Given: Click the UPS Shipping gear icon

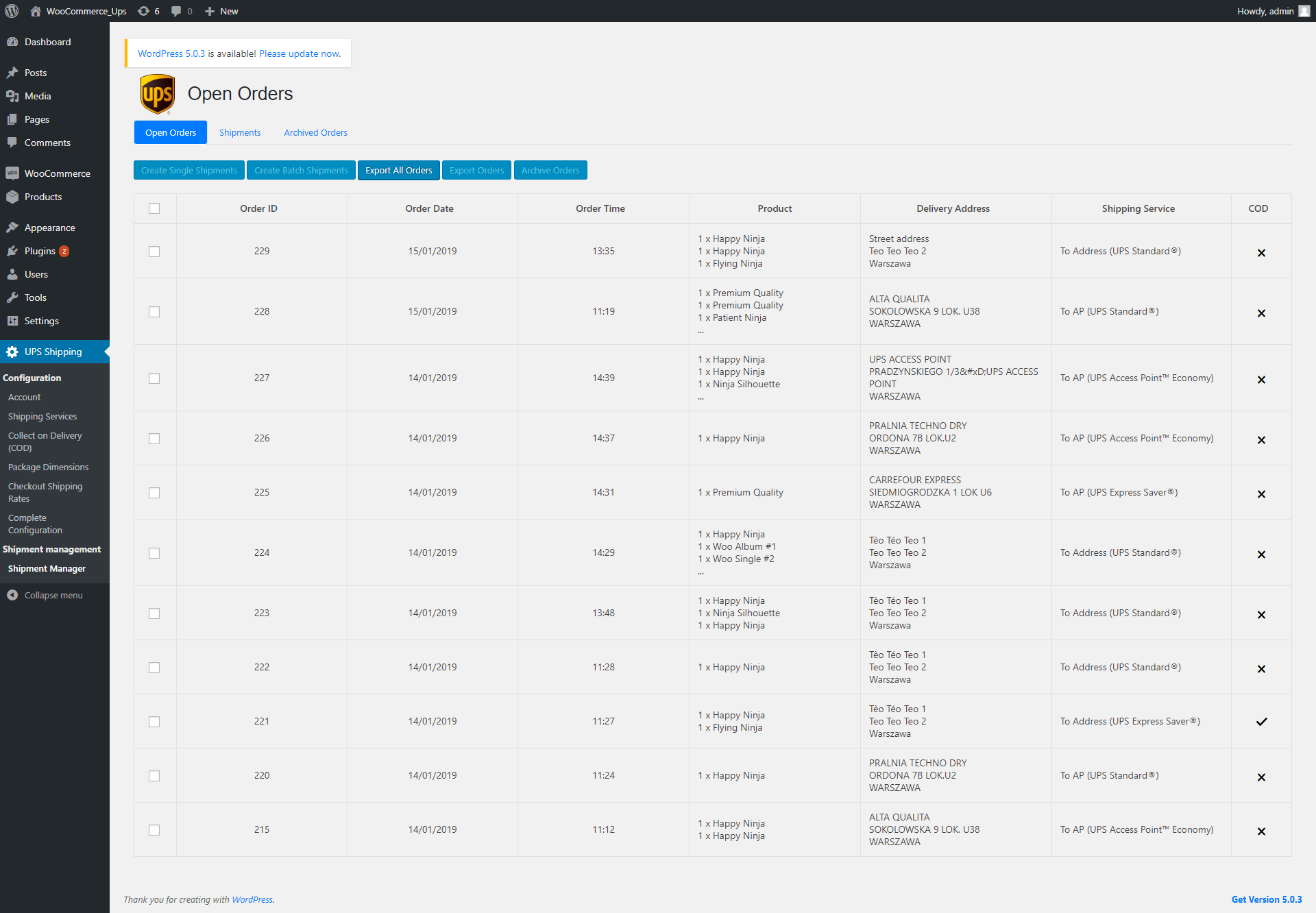Looking at the screenshot, I should click(x=12, y=352).
